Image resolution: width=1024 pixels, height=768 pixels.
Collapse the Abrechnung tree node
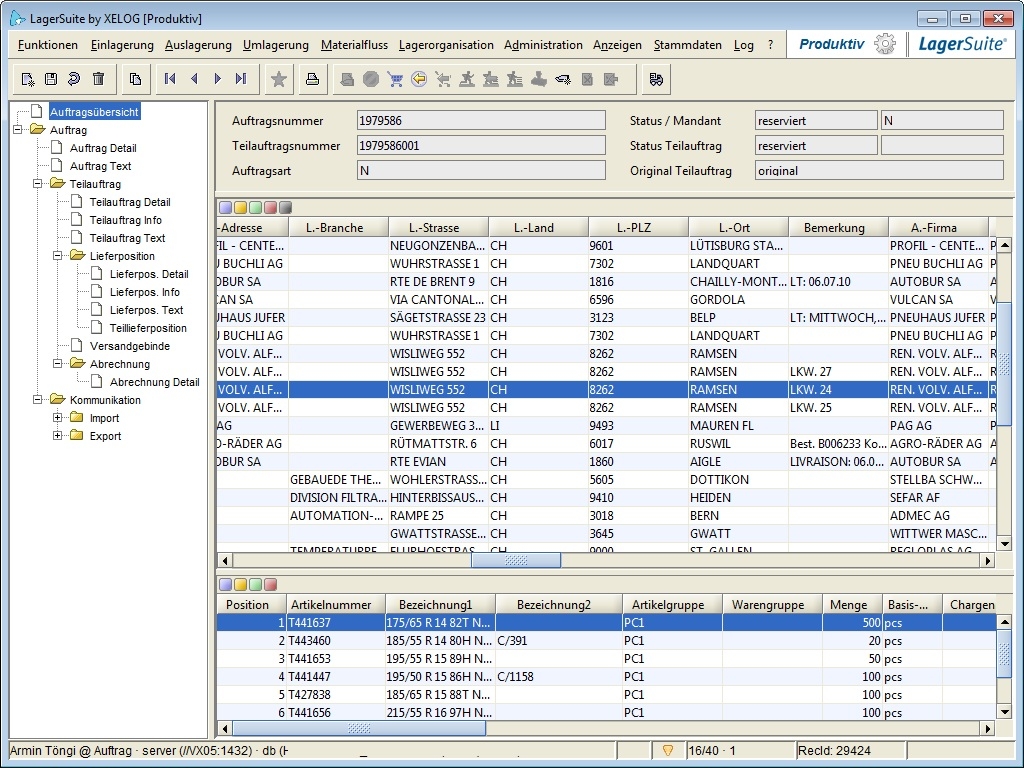[57, 364]
